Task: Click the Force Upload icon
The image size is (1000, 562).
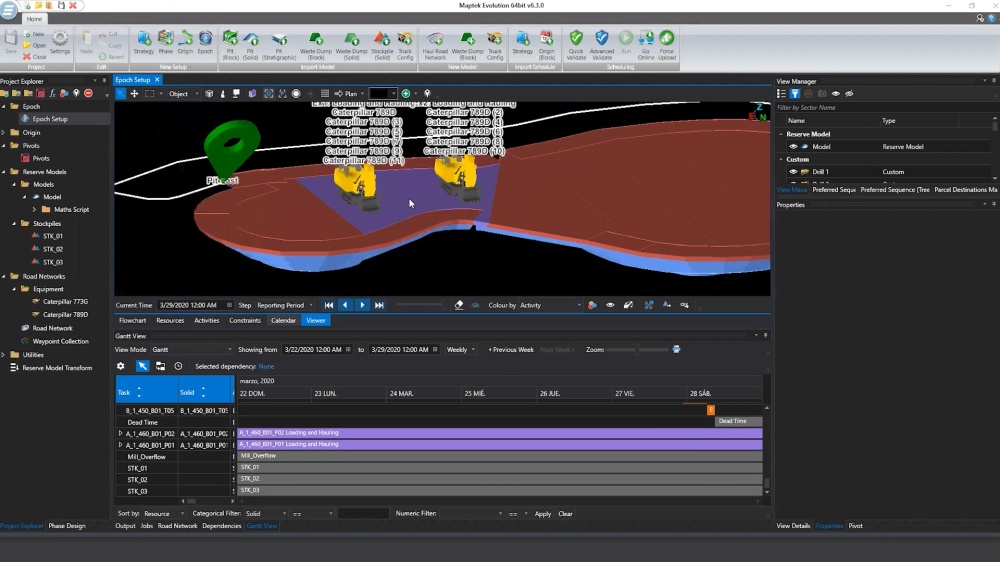Action: [x=666, y=45]
